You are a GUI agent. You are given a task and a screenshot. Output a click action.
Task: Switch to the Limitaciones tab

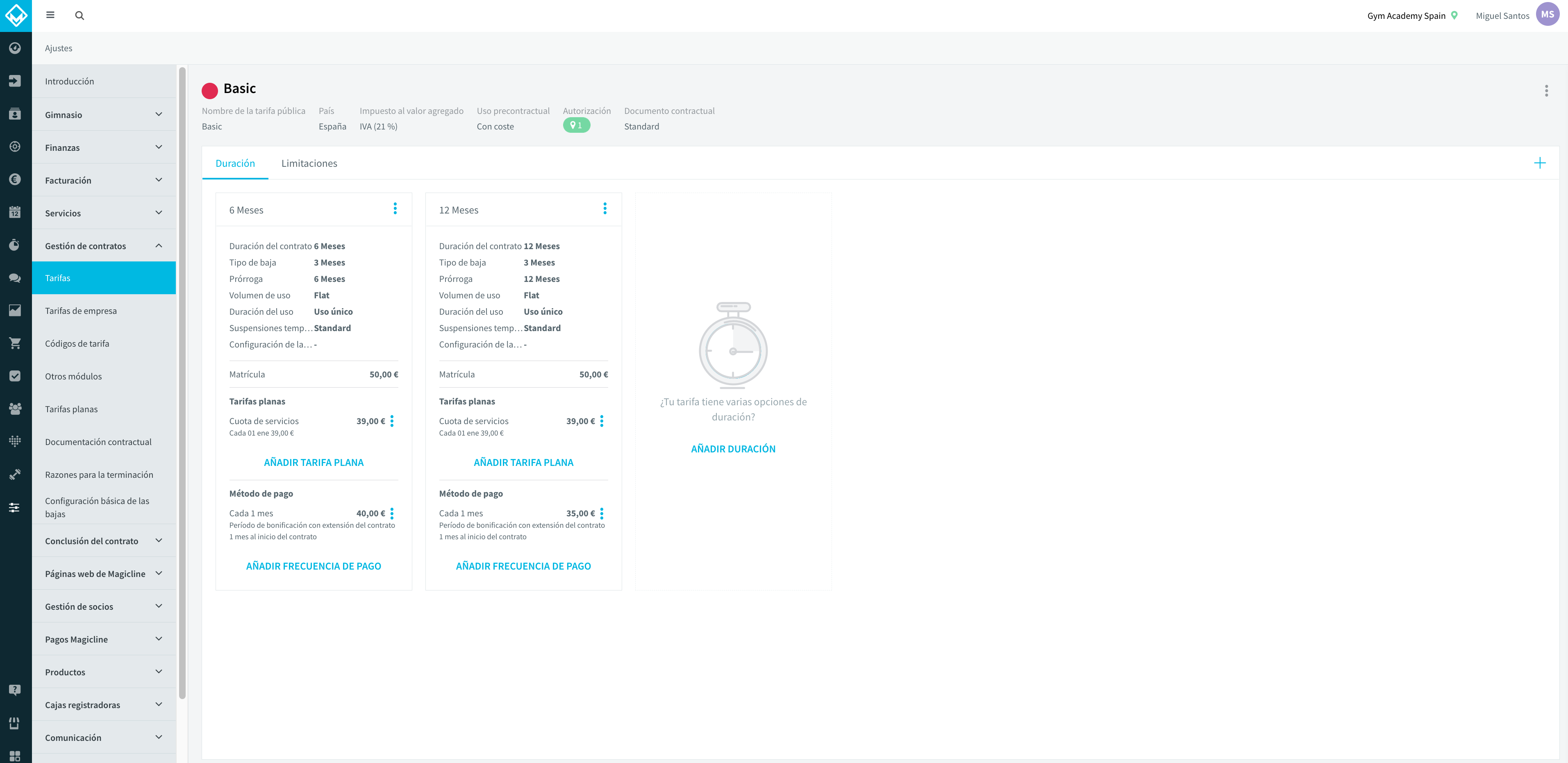click(309, 163)
